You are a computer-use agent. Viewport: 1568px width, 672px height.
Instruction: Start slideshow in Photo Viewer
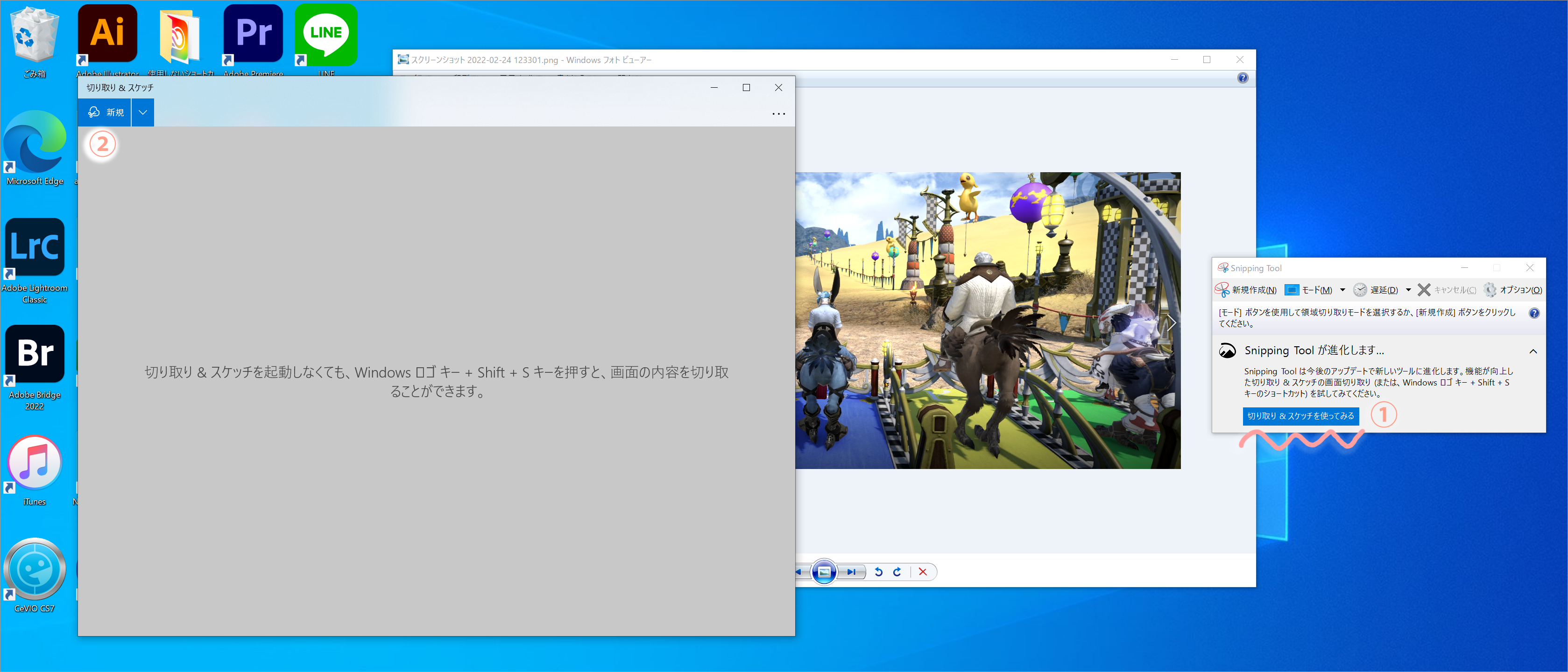824,572
